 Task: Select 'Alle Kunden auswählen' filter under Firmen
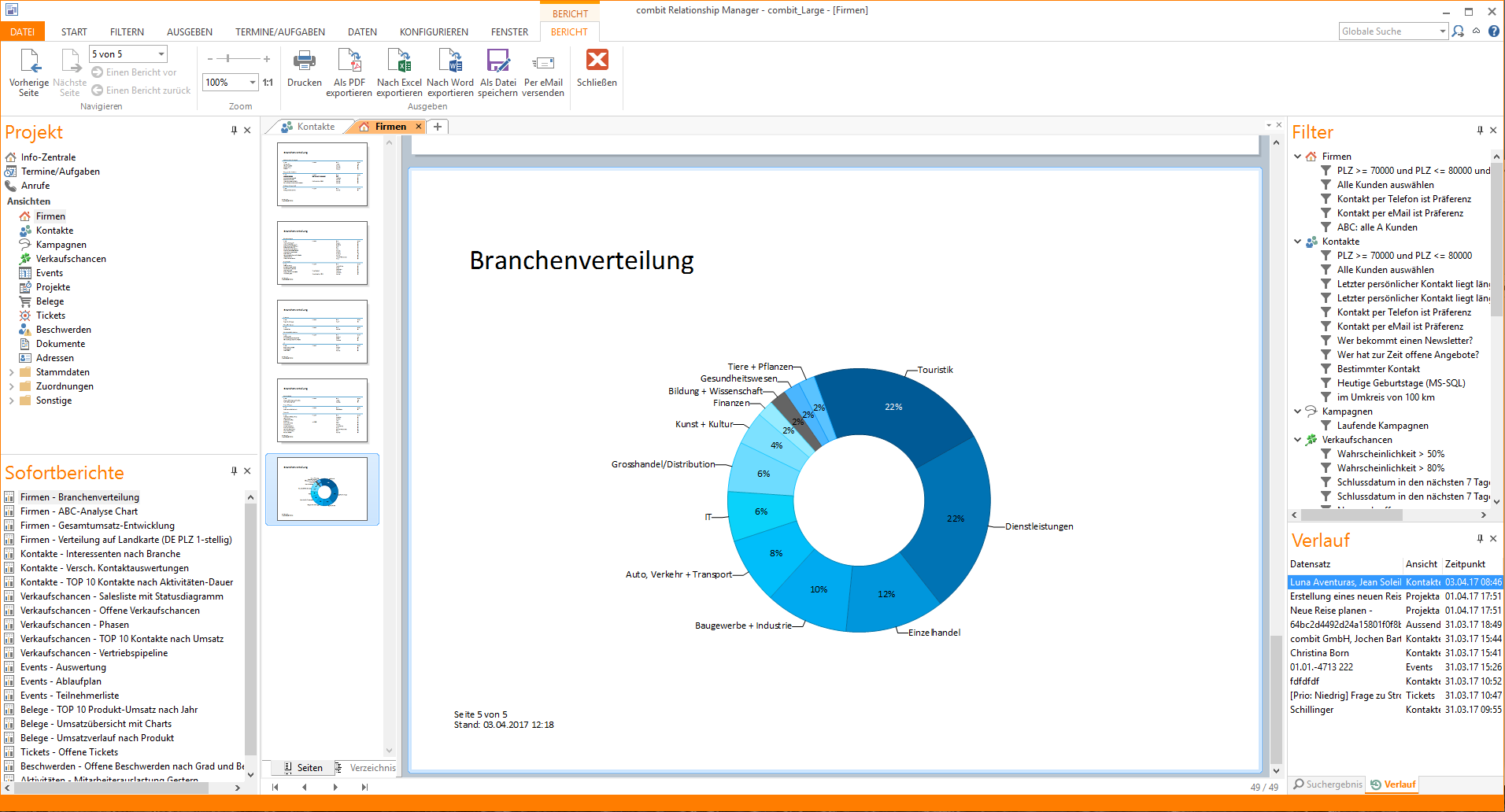1385,185
